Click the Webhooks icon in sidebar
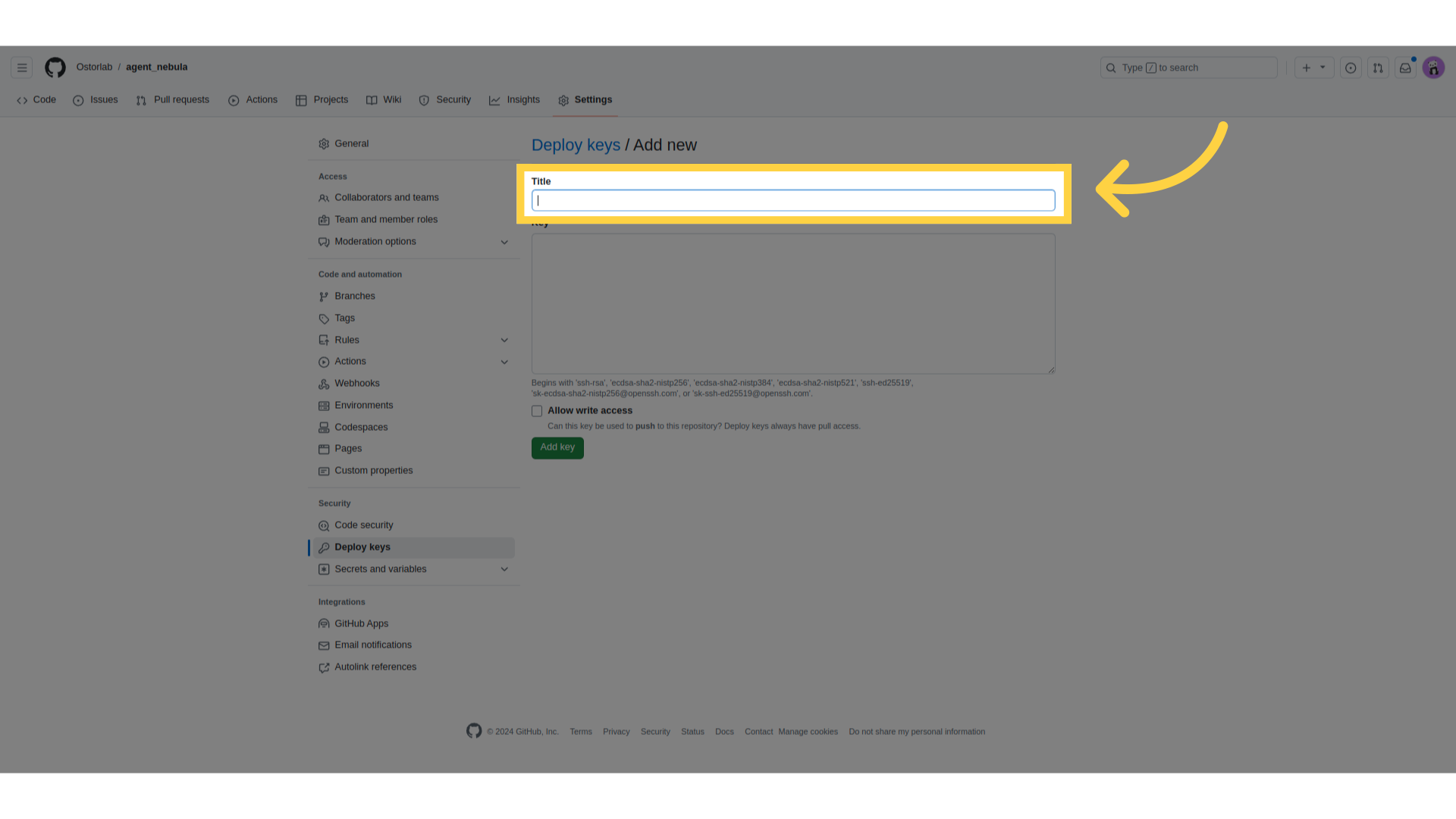This screenshot has width=1456, height=819. coord(324,384)
